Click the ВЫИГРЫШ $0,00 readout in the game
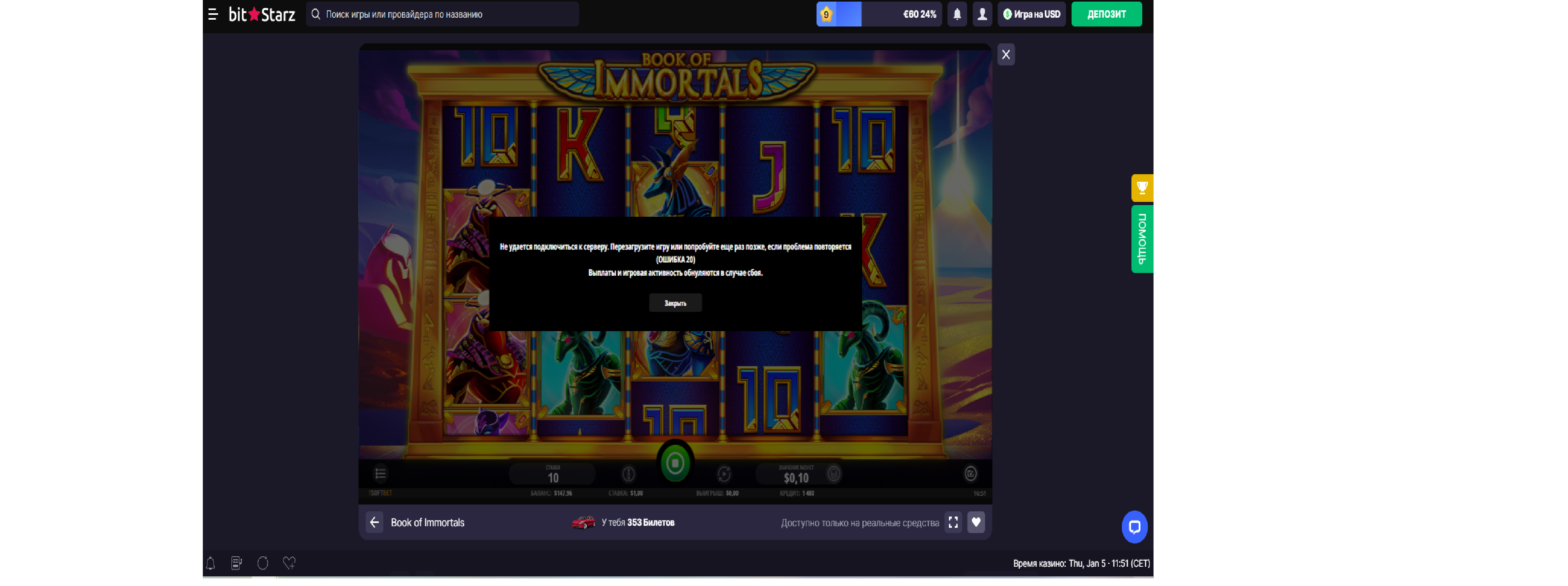 pyautogui.click(x=717, y=494)
